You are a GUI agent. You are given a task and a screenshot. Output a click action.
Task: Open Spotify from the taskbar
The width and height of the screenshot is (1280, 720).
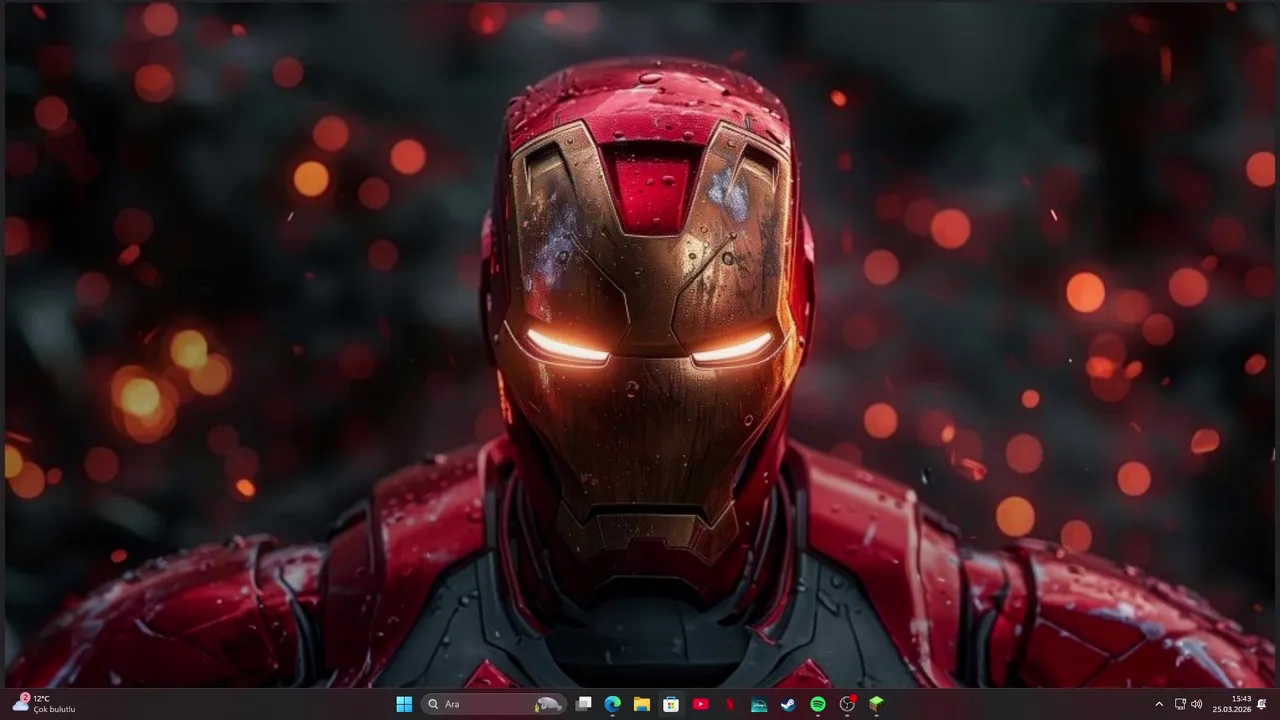tap(817, 704)
